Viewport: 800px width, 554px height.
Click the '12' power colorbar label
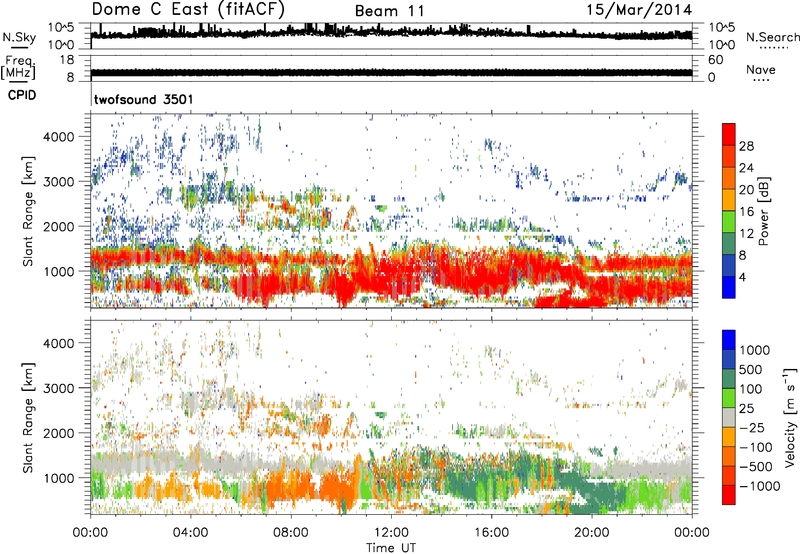(746, 234)
